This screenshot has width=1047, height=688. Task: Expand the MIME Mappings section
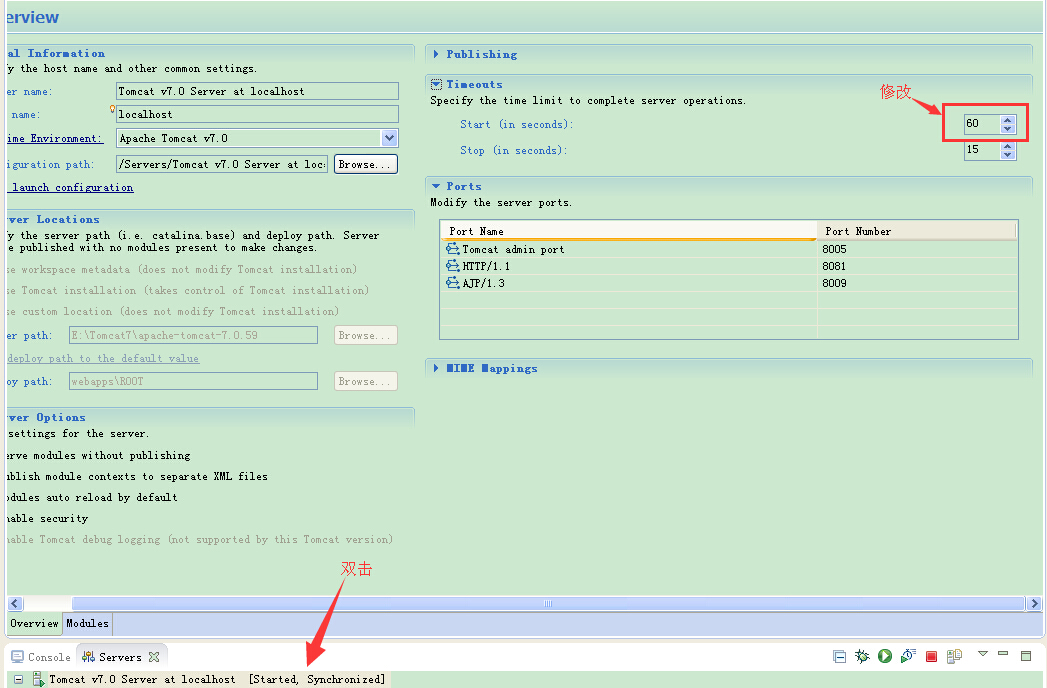pos(436,368)
